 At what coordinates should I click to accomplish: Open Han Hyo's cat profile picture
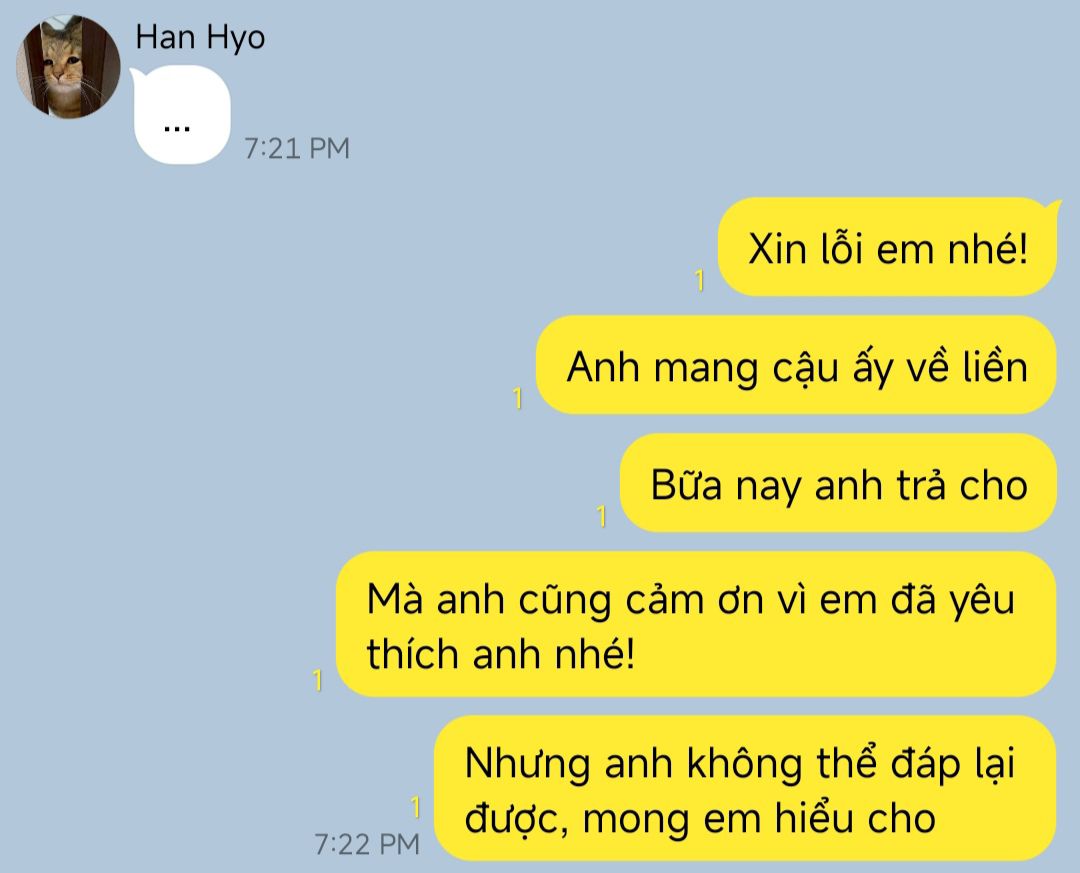coord(68,66)
